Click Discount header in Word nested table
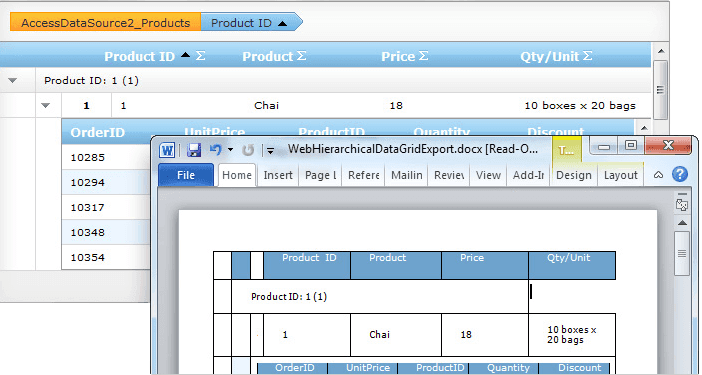The width and height of the screenshot is (702, 375). 574,368
